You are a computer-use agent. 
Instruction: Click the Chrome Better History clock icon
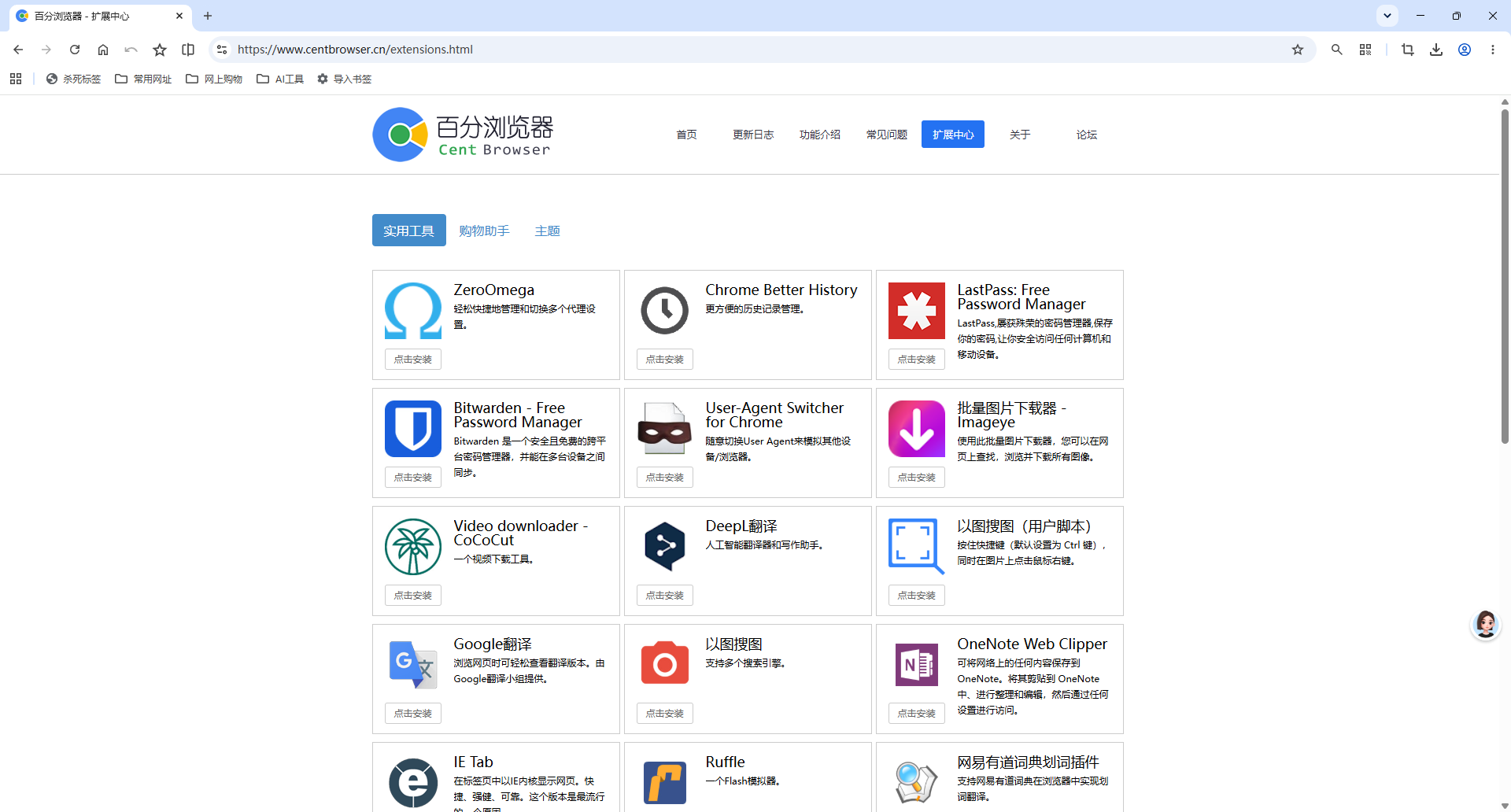tap(665, 311)
